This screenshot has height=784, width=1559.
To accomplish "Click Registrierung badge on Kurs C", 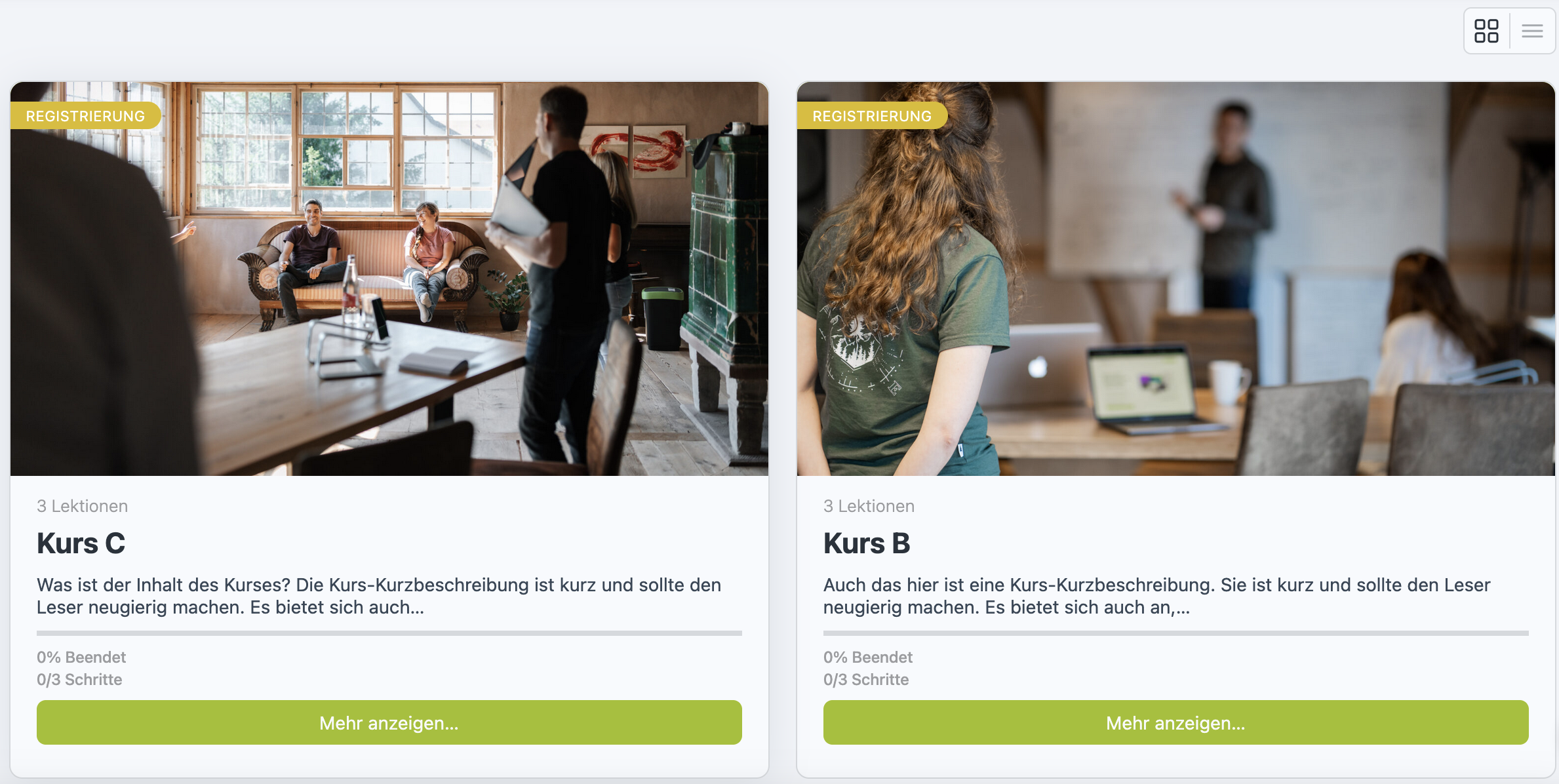I will pyautogui.click(x=85, y=116).
